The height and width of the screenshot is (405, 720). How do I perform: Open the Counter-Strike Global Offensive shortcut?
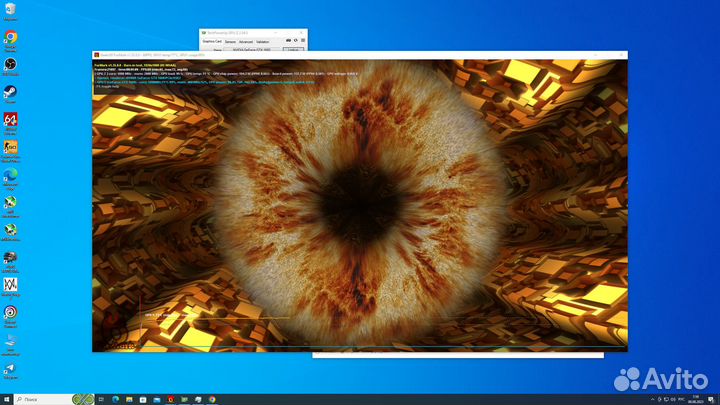click(x=10, y=151)
